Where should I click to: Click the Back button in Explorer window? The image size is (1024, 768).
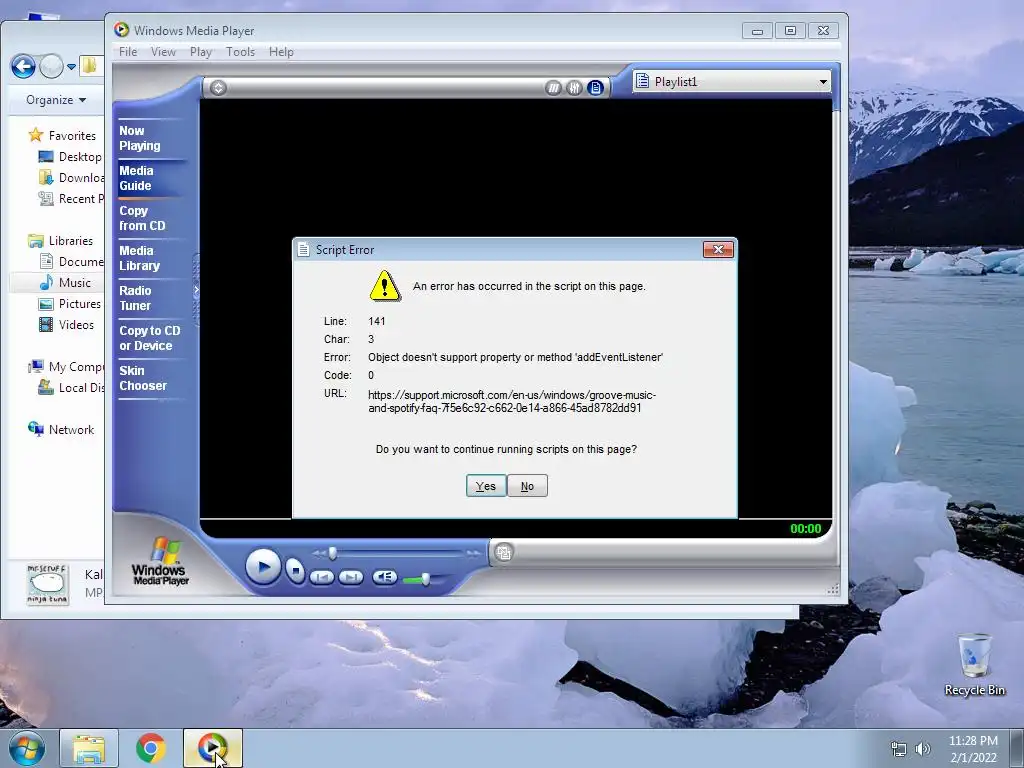point(24,66)
